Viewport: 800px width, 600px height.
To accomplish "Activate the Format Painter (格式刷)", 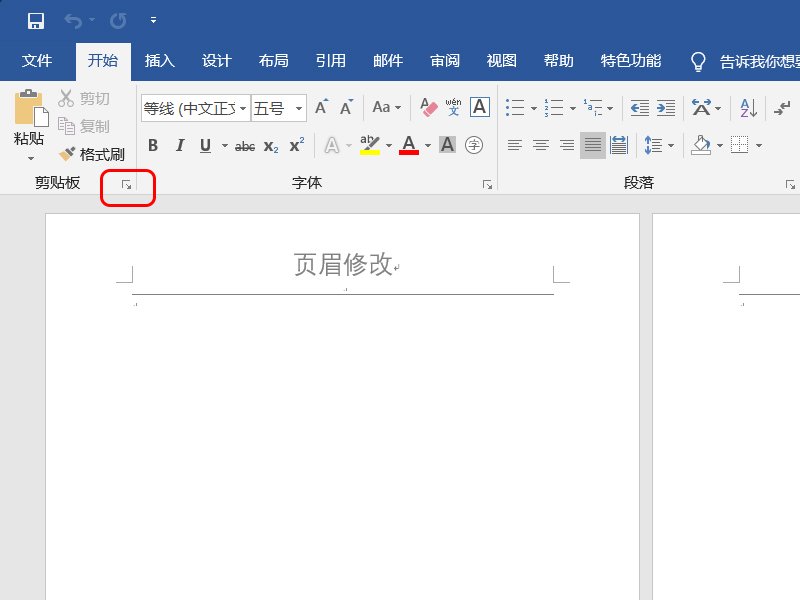I will (x=94, y=154).
